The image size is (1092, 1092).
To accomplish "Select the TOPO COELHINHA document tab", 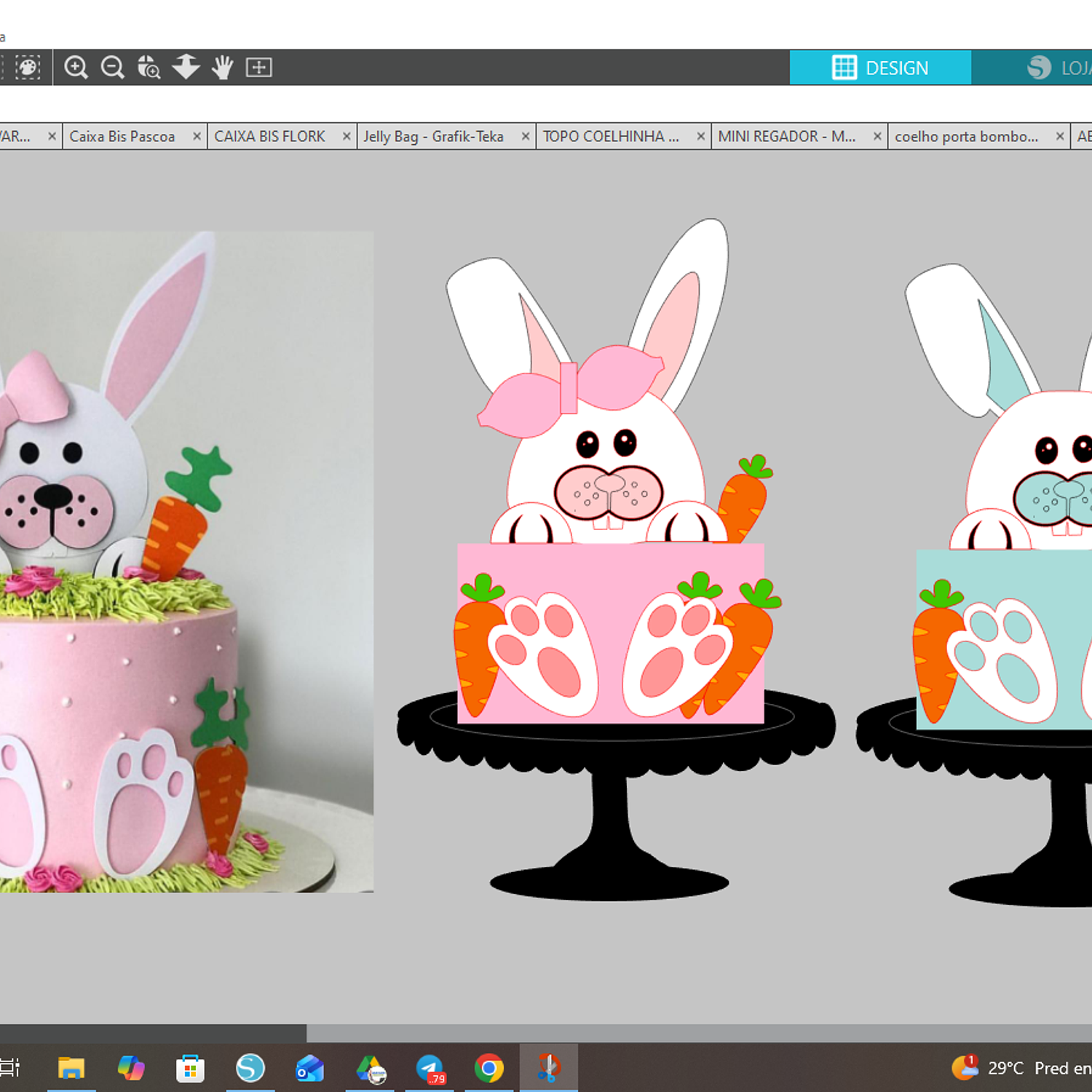I will coord(610,137).
